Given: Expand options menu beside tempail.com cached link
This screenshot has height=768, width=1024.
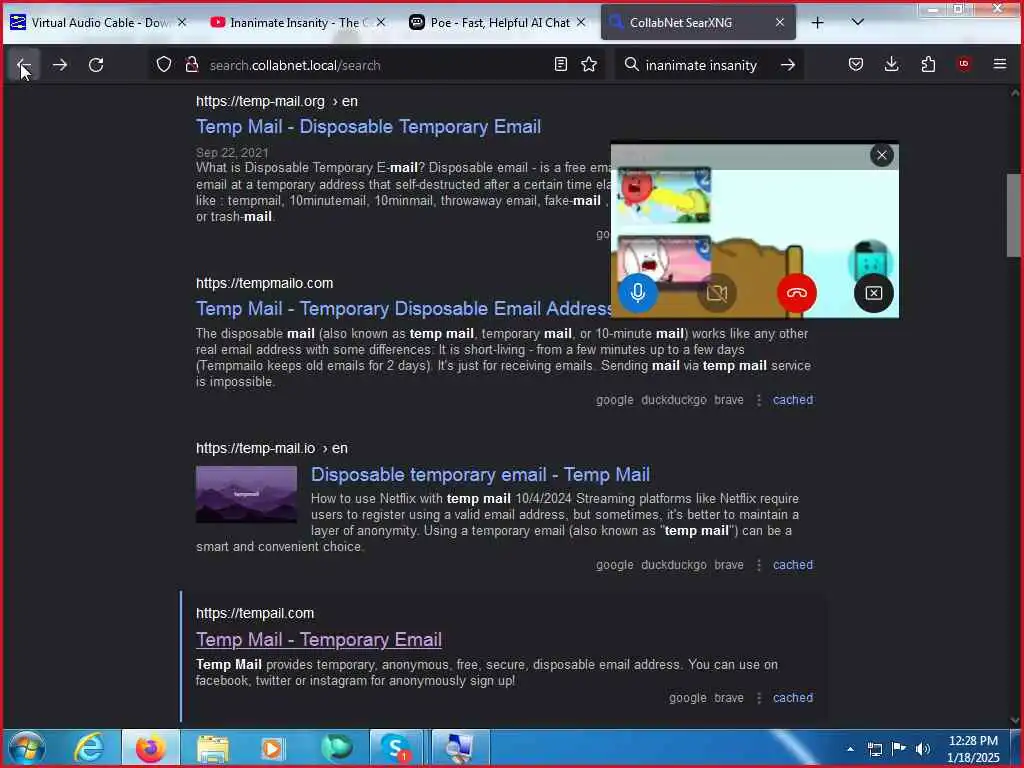Looking at the screenshot, I should (758, 698).
